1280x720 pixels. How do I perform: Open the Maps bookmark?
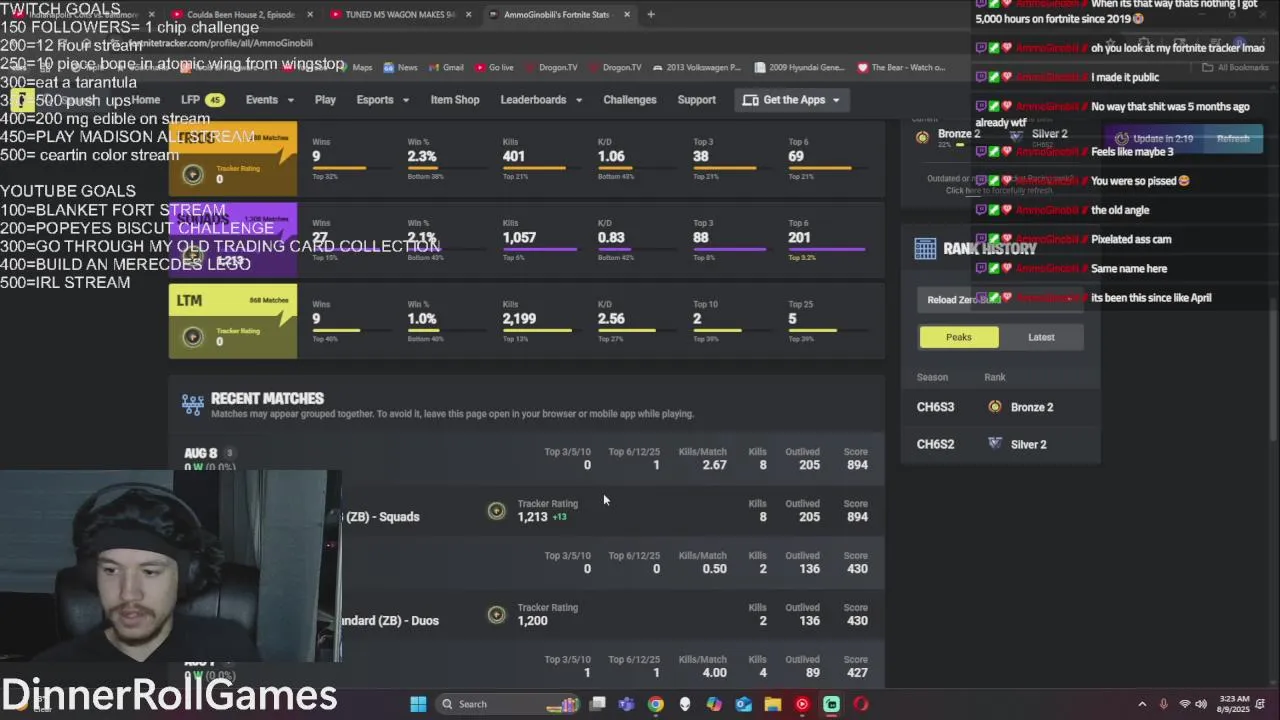tap(355, 67)
